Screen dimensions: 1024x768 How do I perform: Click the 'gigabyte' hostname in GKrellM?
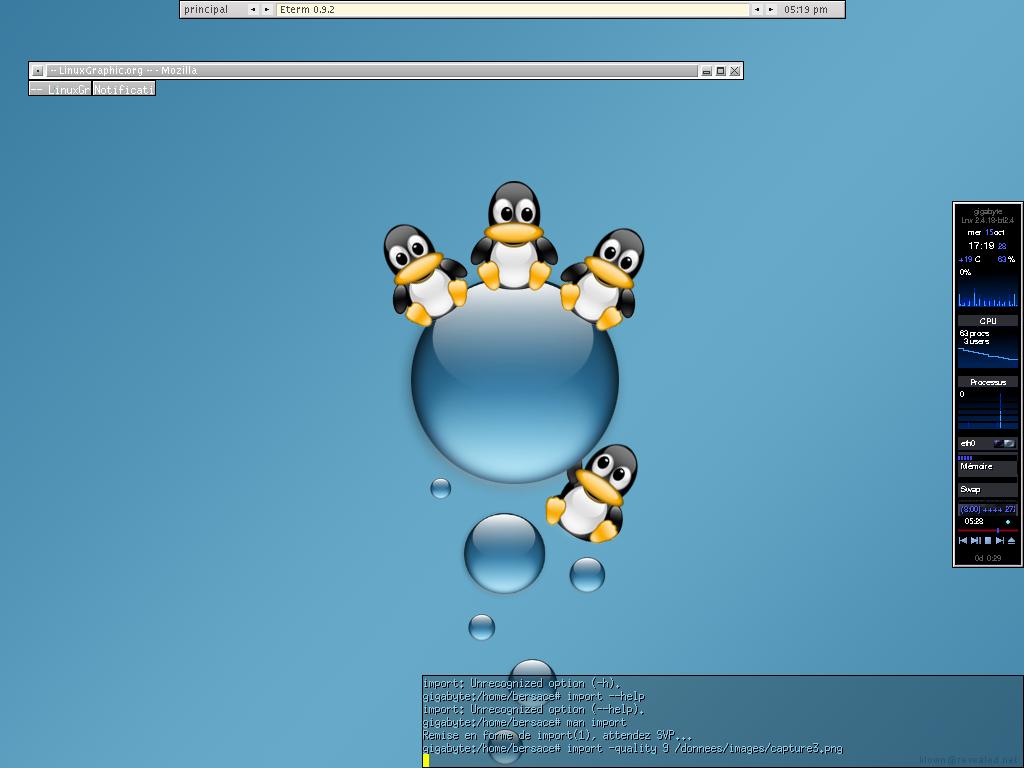(987, 212)
